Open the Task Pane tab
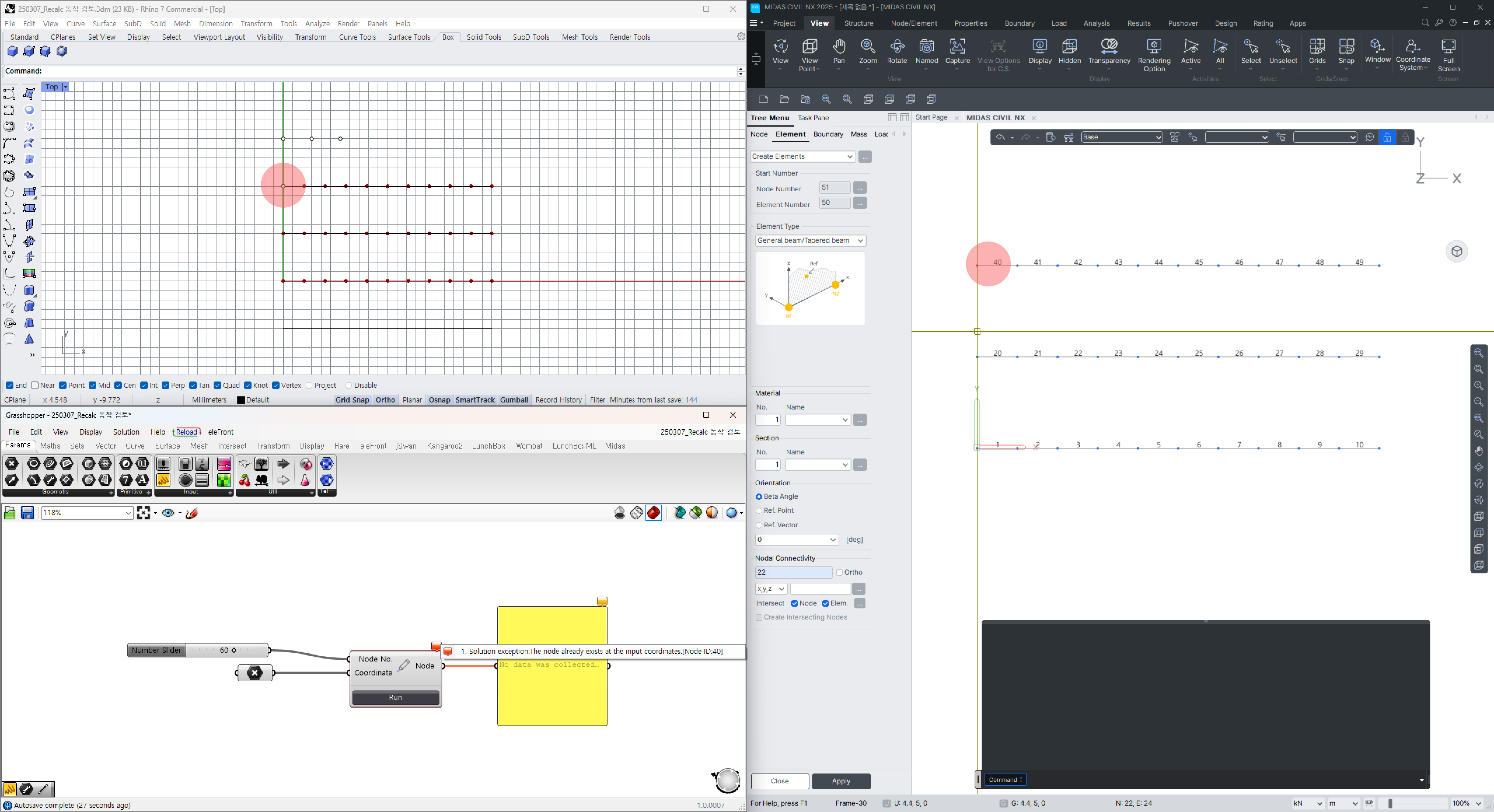The height and width of the screenshot is (812, 1494). (x=813, y=118)
